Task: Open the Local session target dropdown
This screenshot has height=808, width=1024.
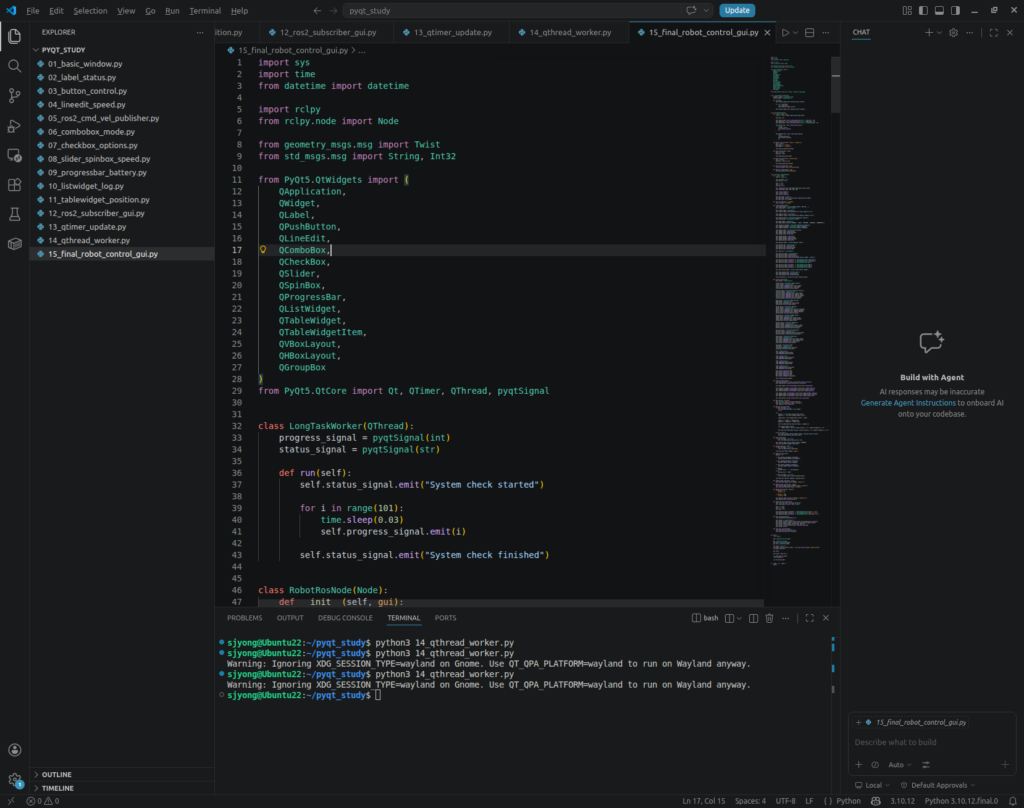Action: 872,785
